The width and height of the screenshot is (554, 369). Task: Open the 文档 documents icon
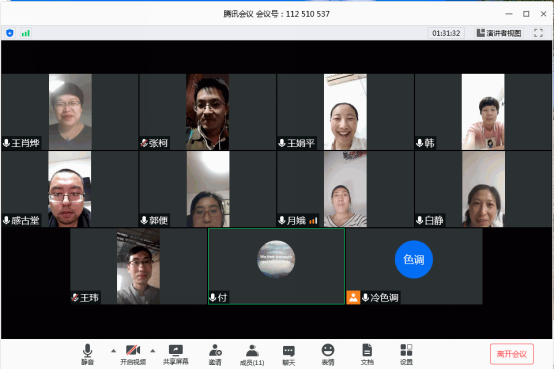click(367, 354)
